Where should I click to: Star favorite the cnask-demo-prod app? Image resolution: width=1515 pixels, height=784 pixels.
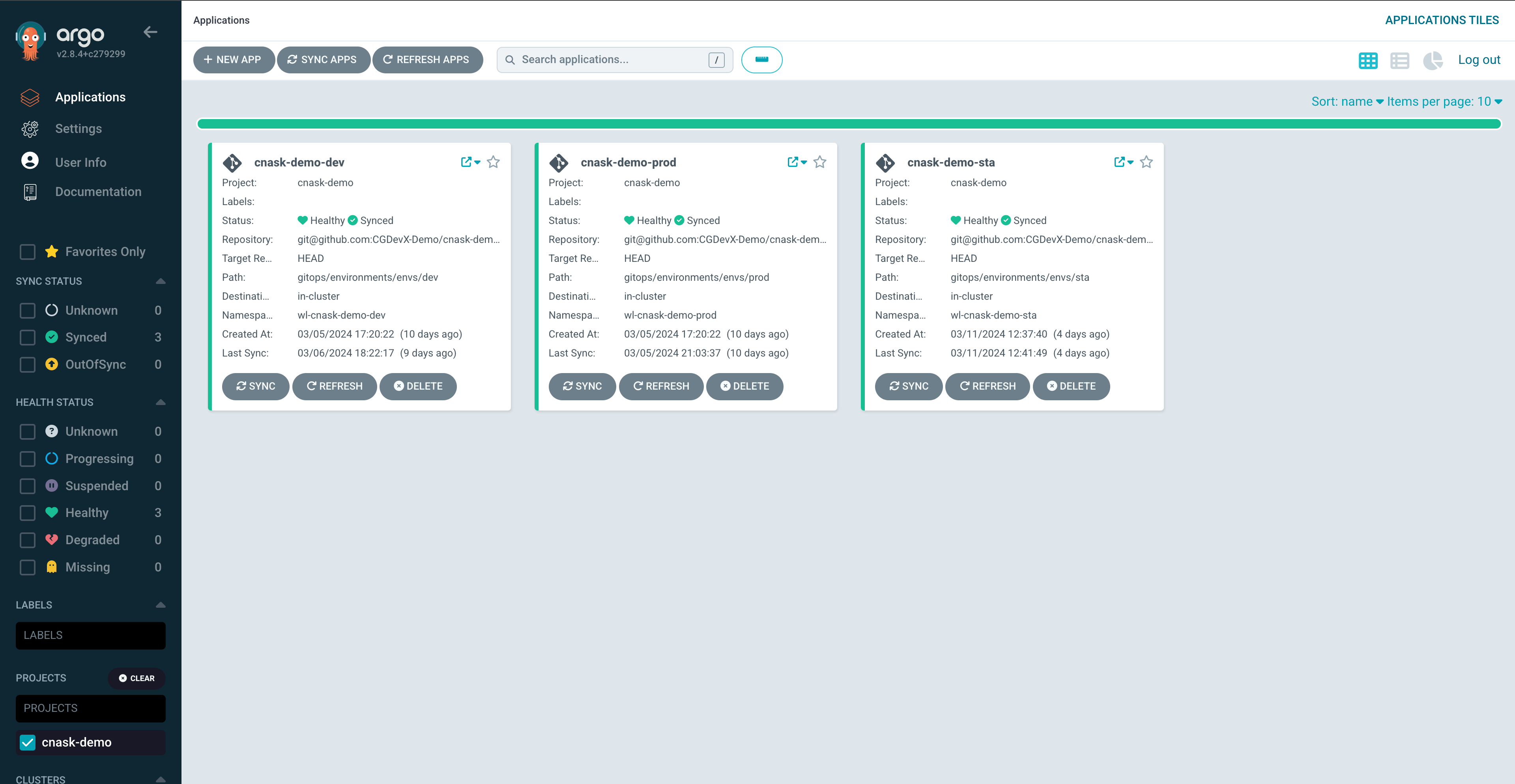point(820,162)
